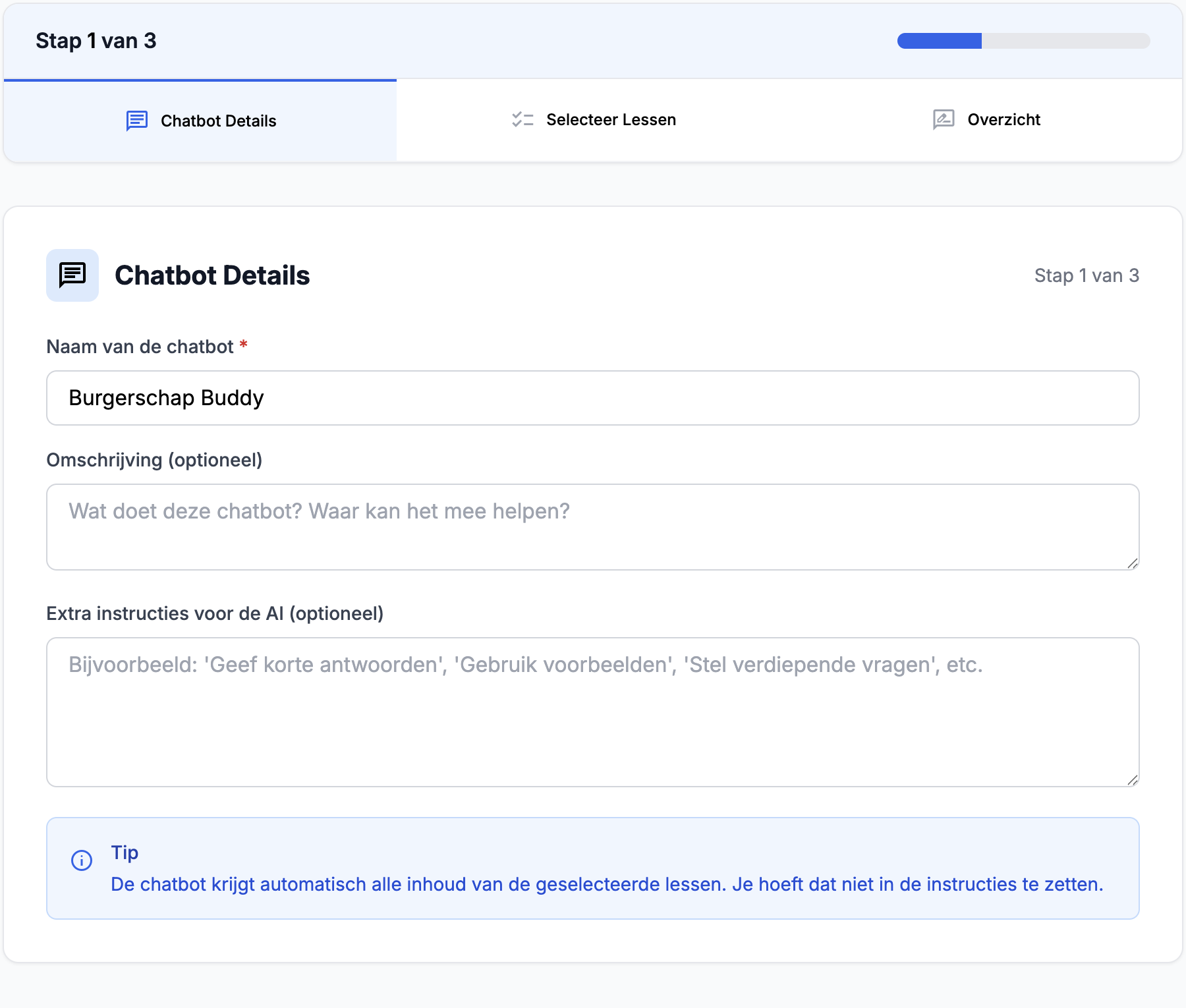This screenshot has height=1008, width=1186.
Task: Click the blue Tip notification box
Action: click(592, 868)
